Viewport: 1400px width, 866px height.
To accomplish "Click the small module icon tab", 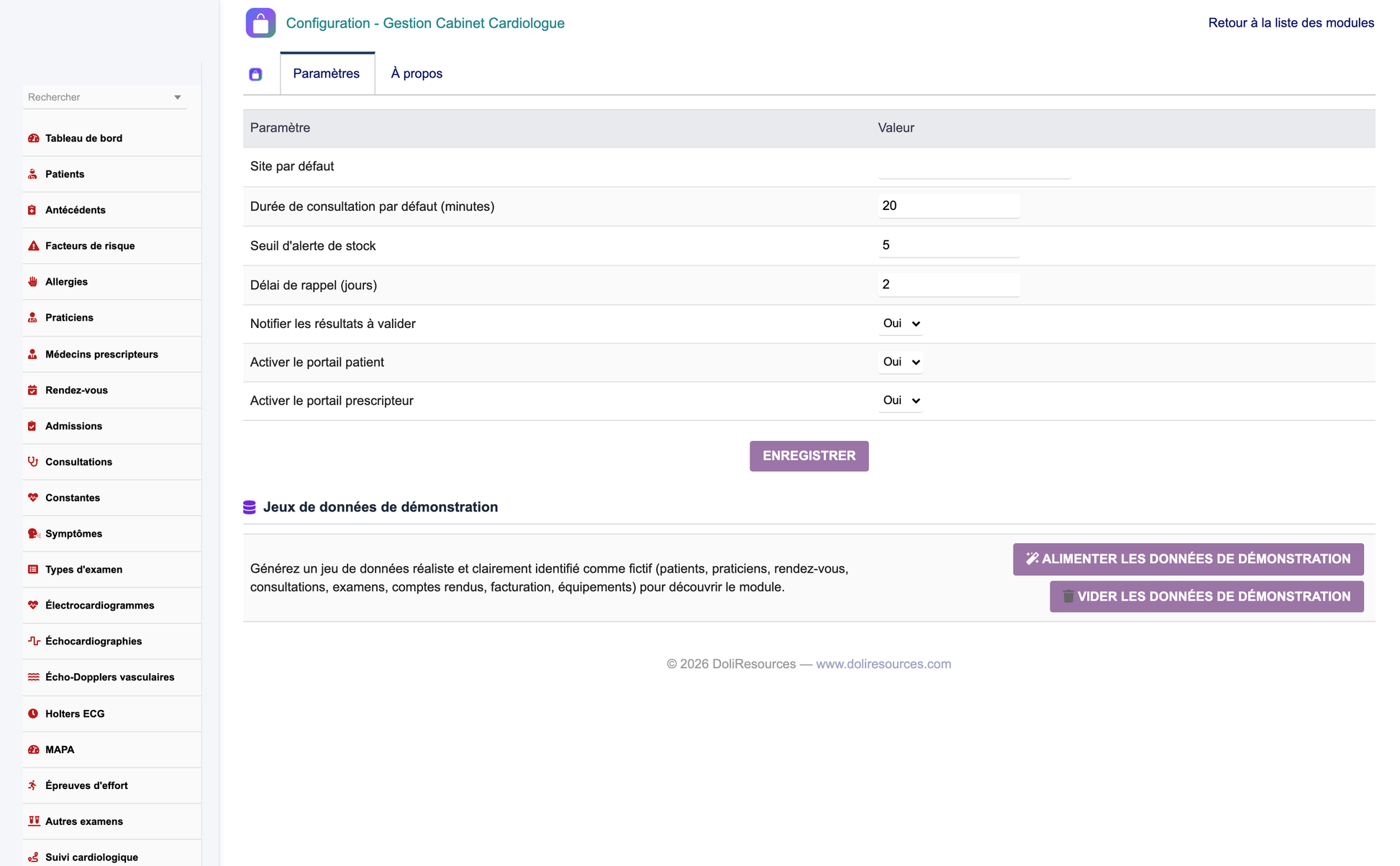I will point(255,74).
